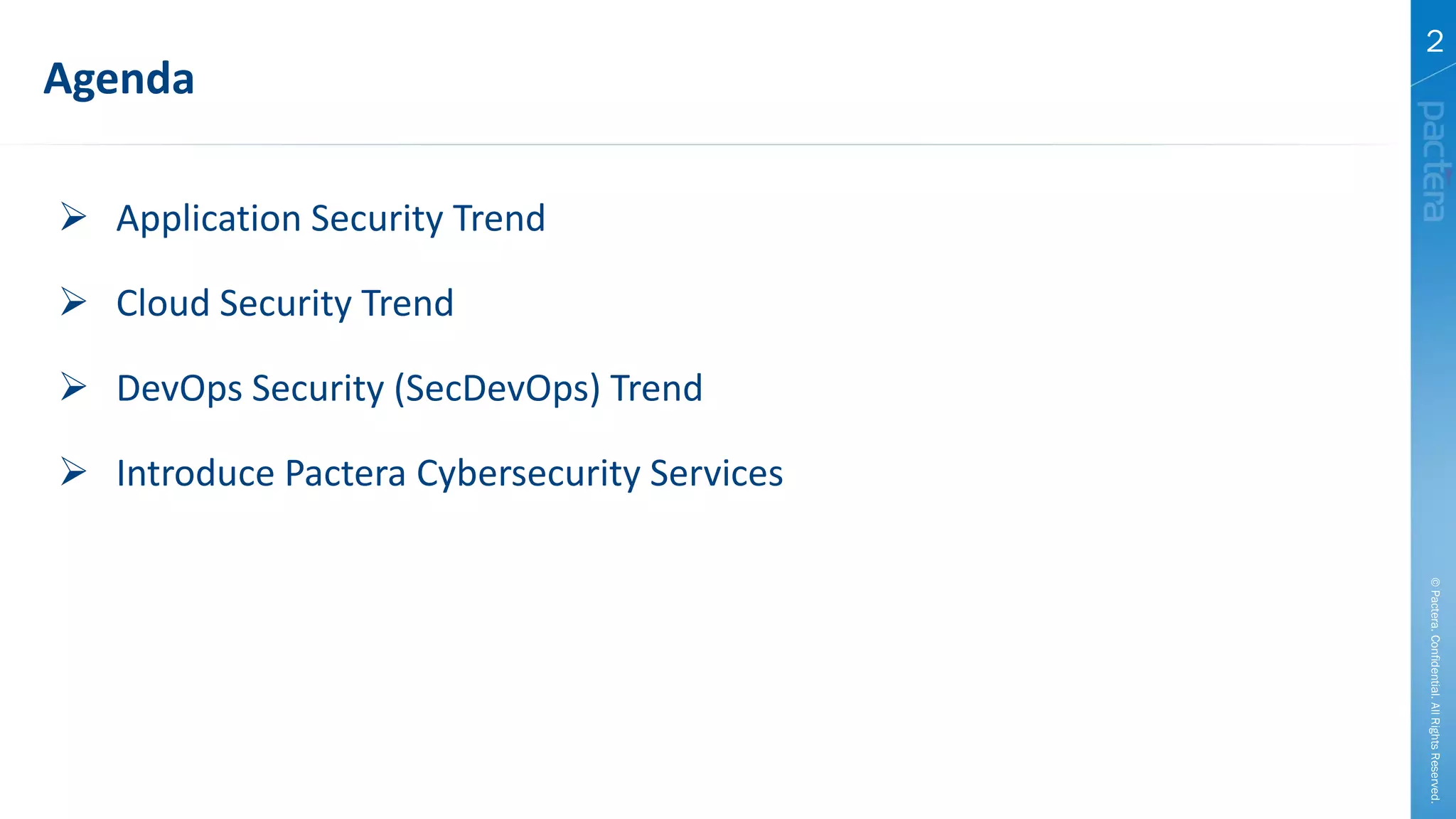The image size is (1456, 819).
Task: Select the DevOps Security Trend agenda item
Action: click(409, 389)
